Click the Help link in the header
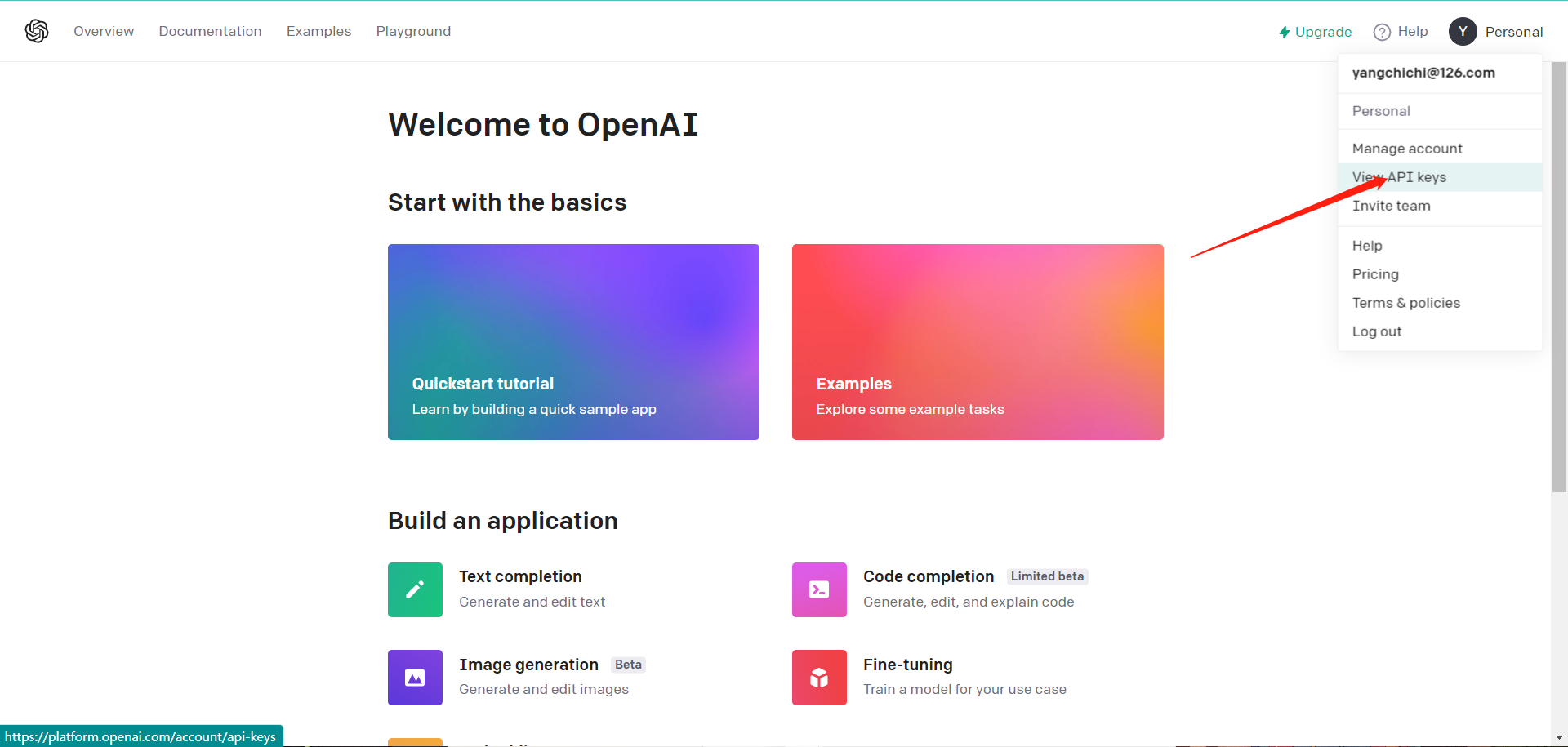 coord(1401,32)
